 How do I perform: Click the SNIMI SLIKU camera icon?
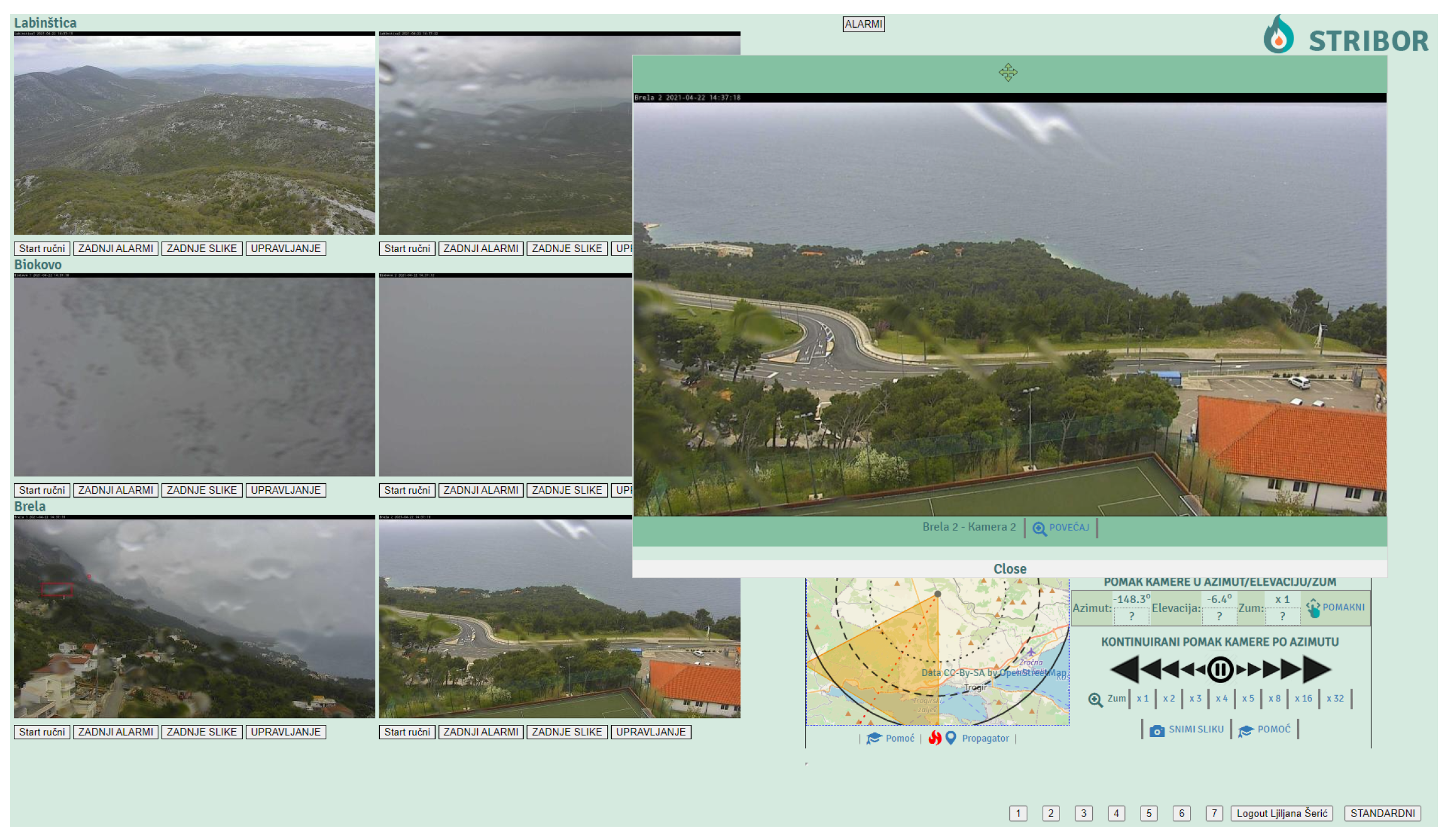[x=1156, y=730]
